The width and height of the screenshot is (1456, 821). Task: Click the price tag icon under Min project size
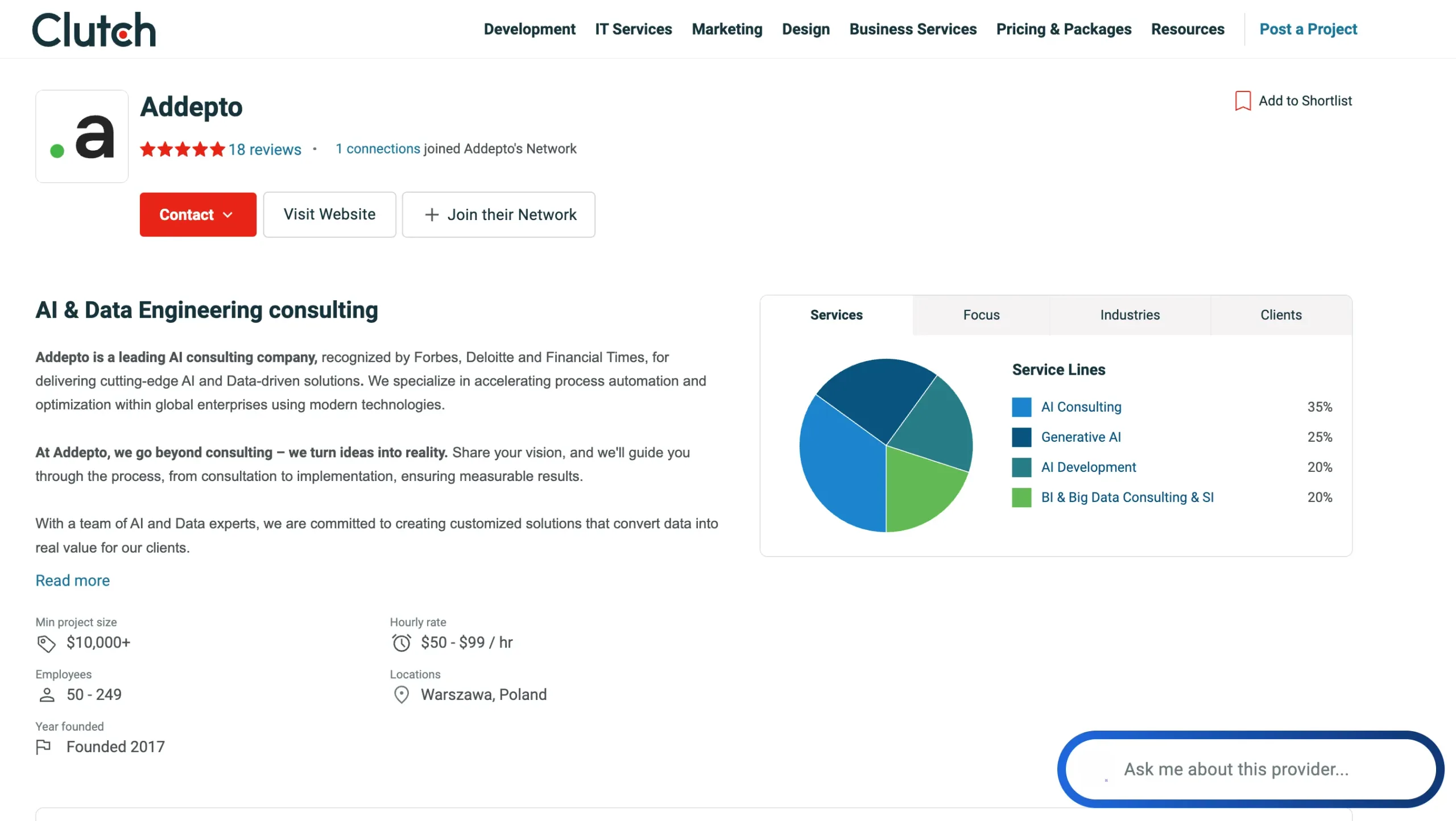click(45, 643)
